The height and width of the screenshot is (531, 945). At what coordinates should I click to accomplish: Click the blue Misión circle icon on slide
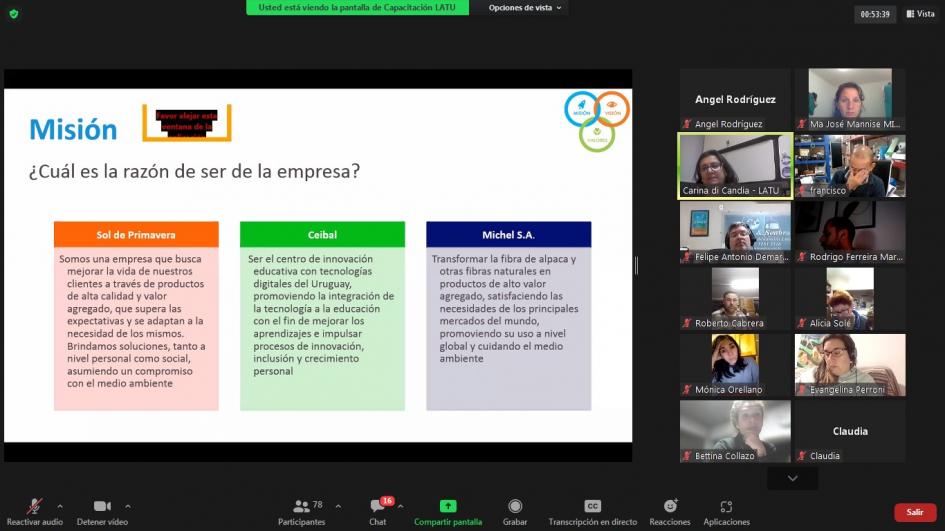click(x=582, y=108)
